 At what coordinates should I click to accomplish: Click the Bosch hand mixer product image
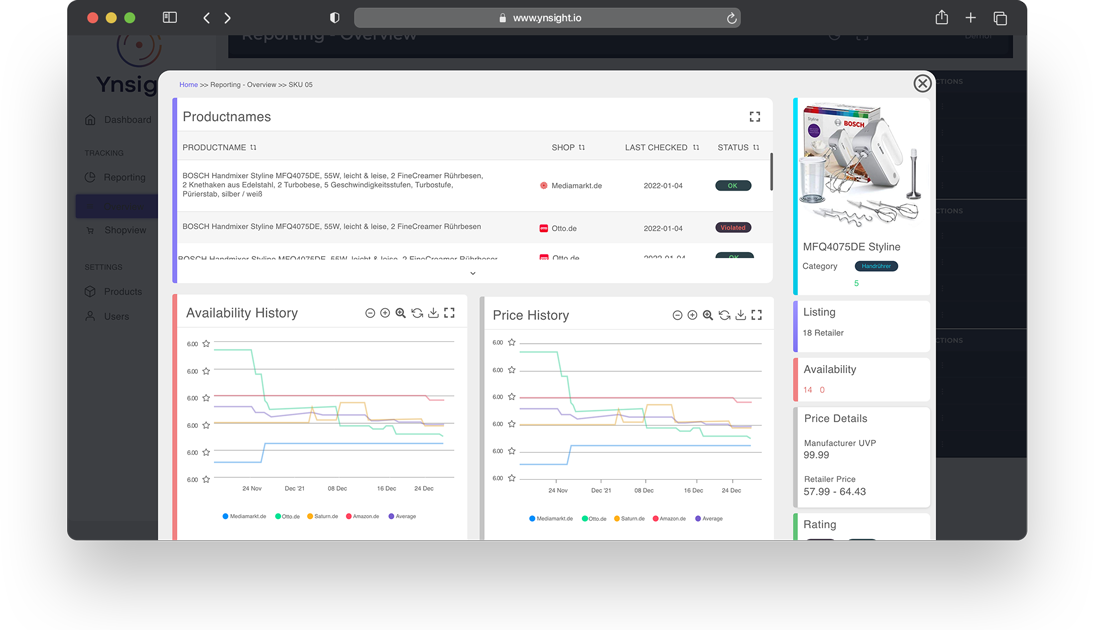coord(860,165)
